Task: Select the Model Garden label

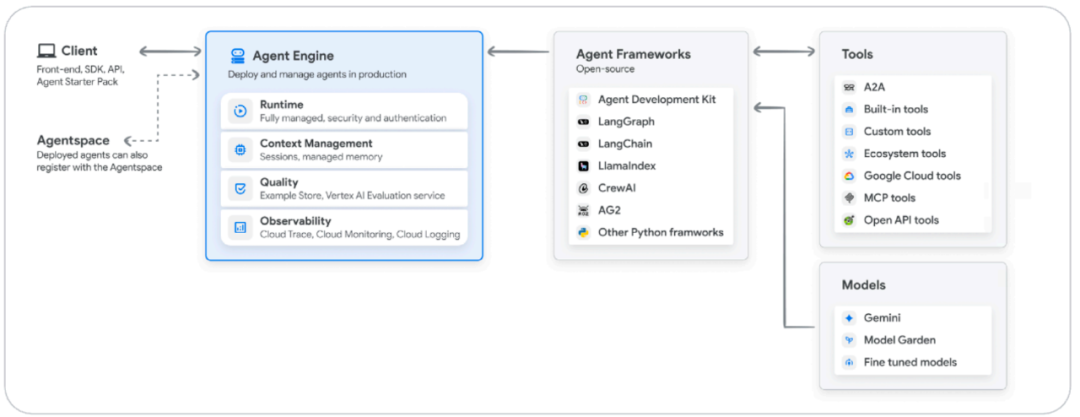Action: (900, 340)
